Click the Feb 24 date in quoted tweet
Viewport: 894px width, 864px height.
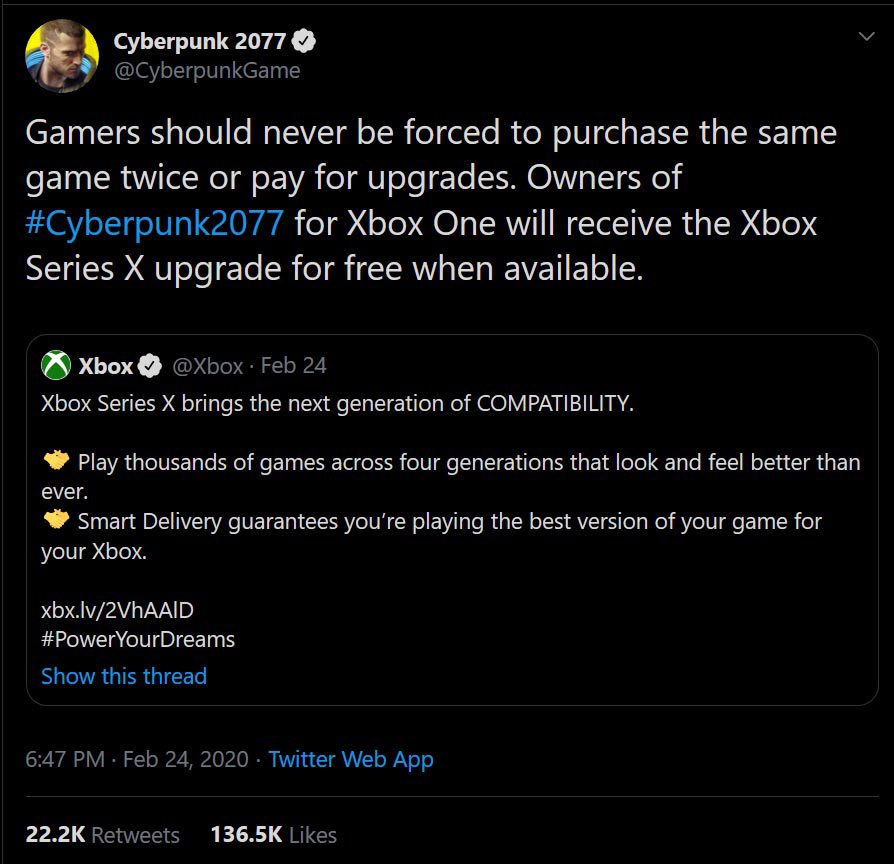pyautogui.click(x=293, y=366)
